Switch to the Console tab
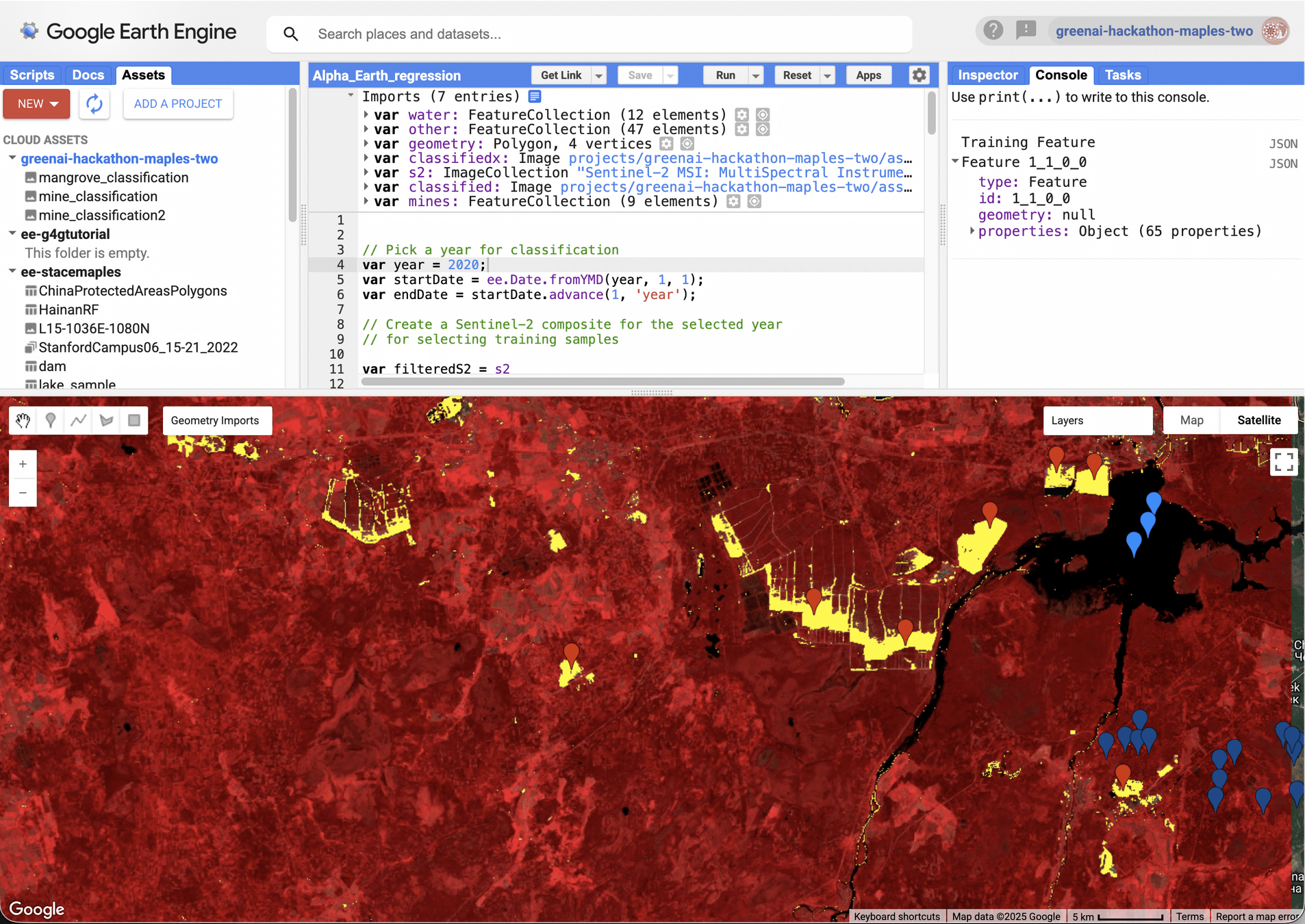This screenshot has height=924, width=1305. tap(1061, 75)
